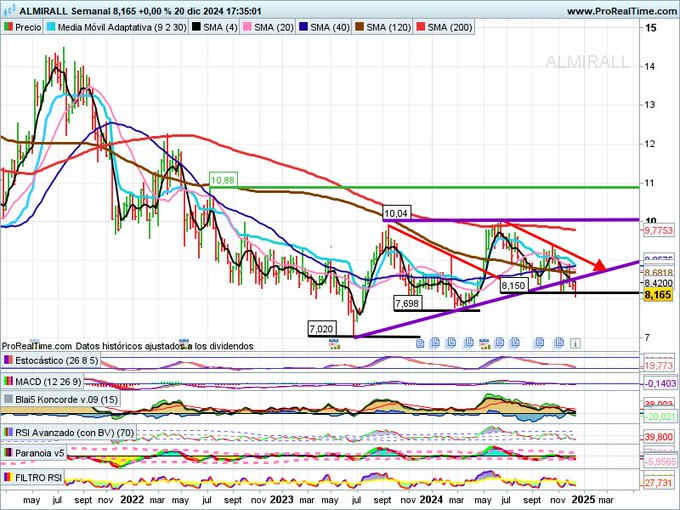This screenshot has height=510, width=680.
Task: Click the -0,1403 MACD value
Action: click(x=659, y=384)
